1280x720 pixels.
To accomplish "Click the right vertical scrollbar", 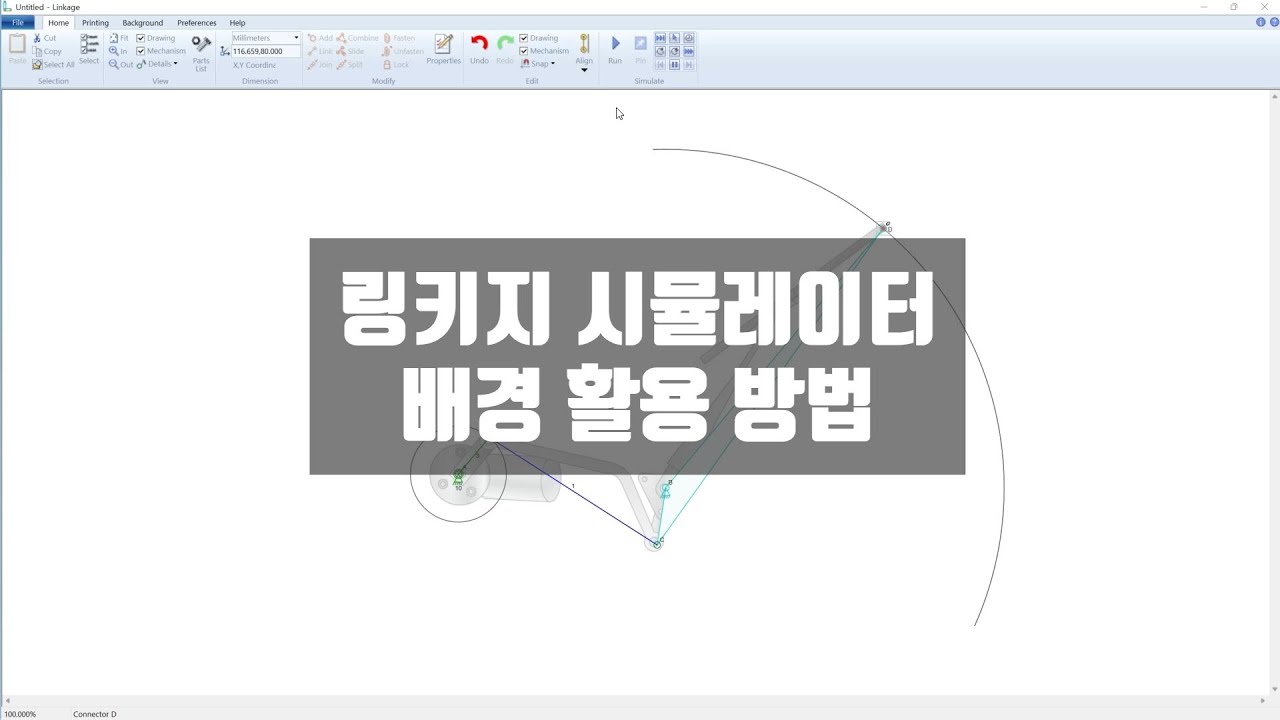I will 1275,392.
